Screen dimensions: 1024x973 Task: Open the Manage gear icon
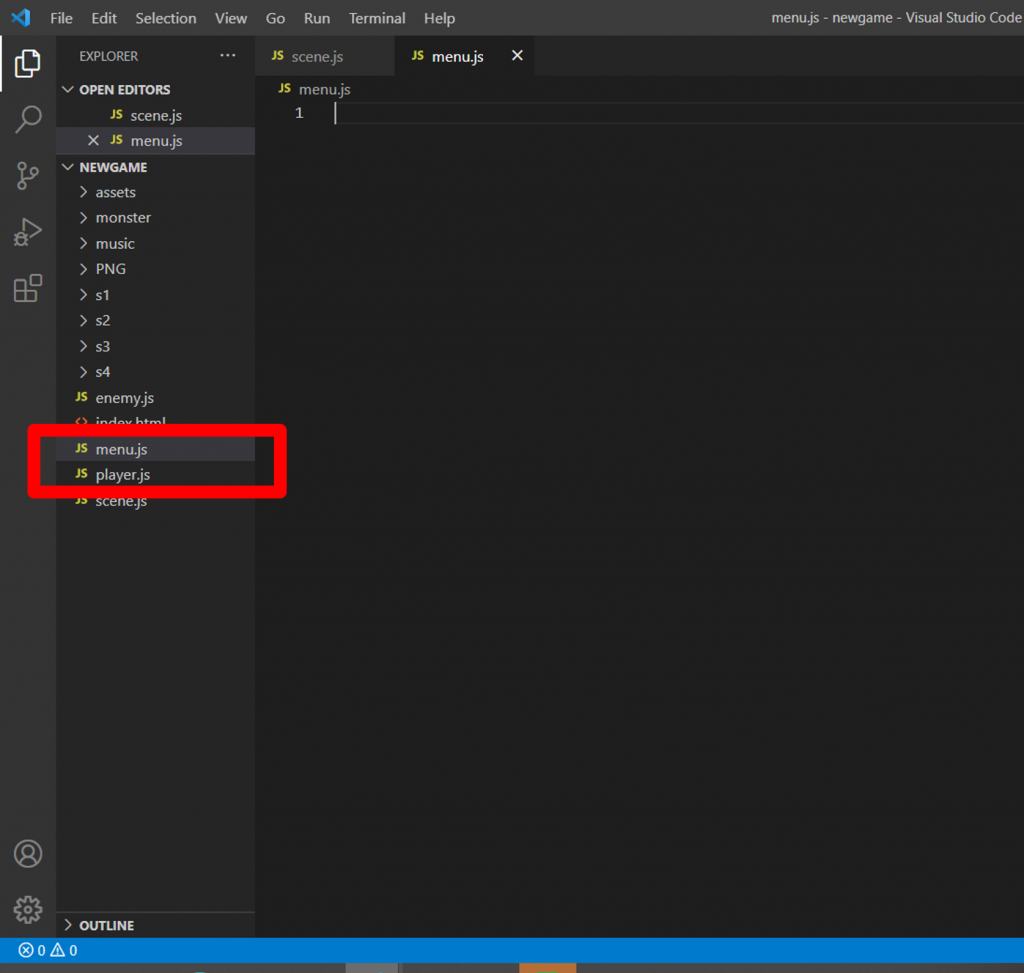[27, 909]
